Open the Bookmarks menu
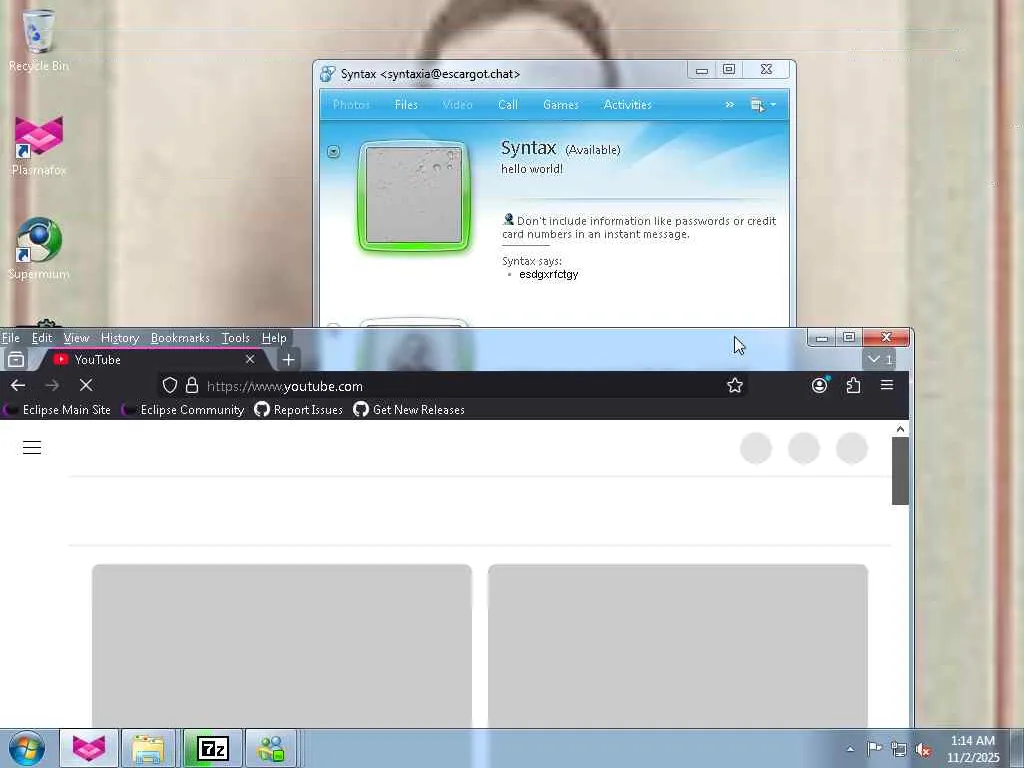The width and height of the screenshot is (1024, 768). (180, 338)
